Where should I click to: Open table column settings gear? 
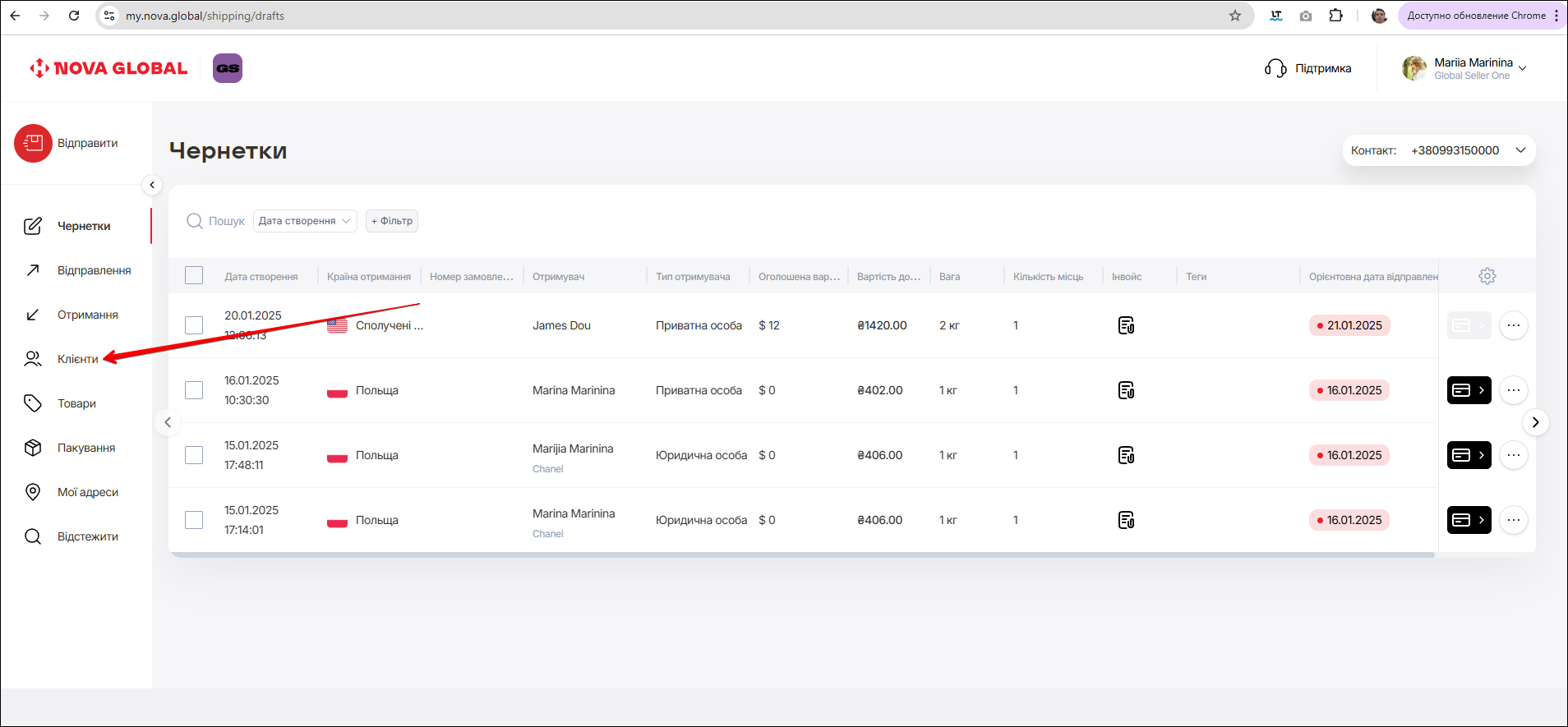tap(1487, 276)
